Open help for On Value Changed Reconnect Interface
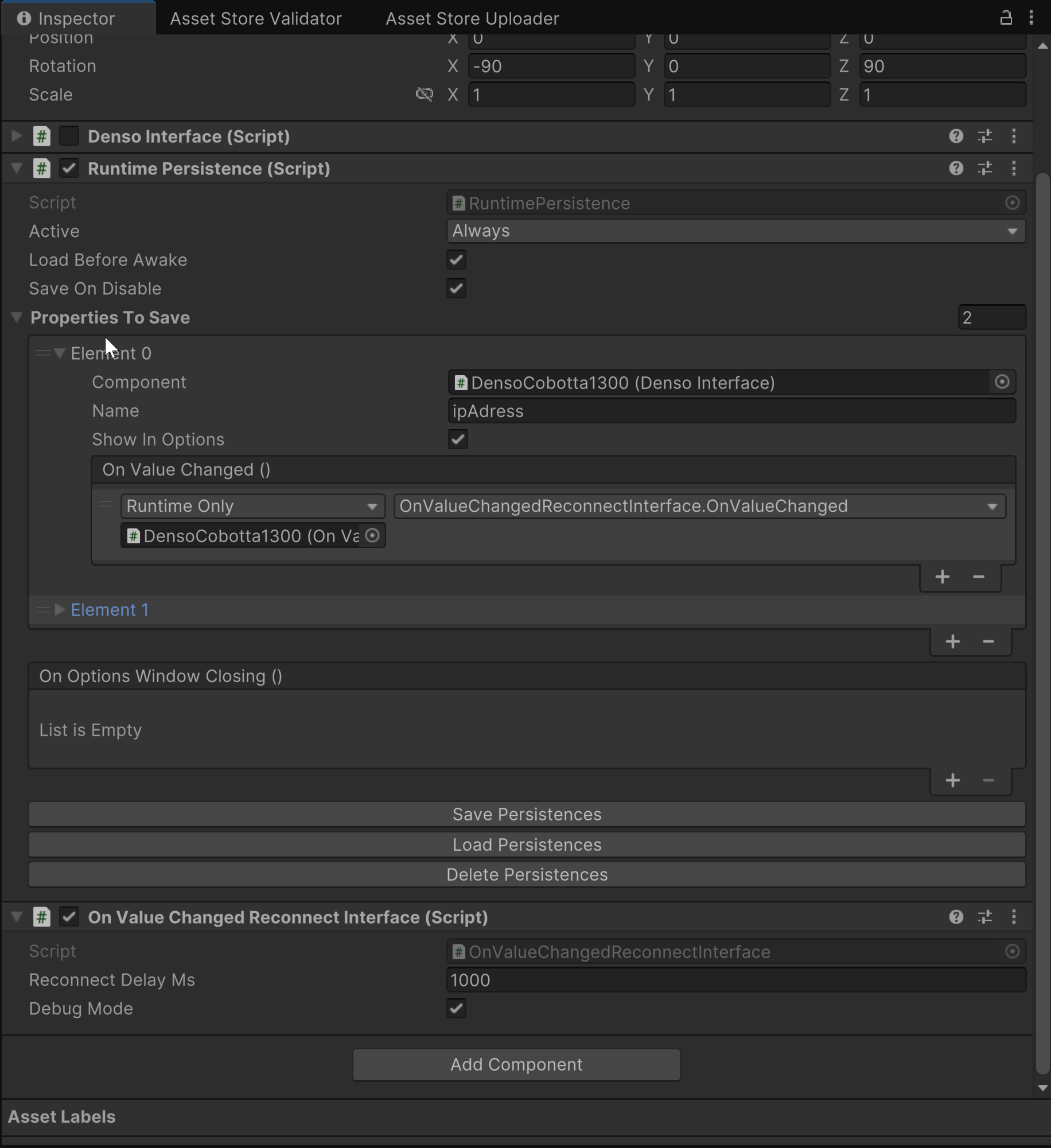Image resolution: width=1051 pixels, height=1148 pixels. pyautogui.click(x=956, y=917)
